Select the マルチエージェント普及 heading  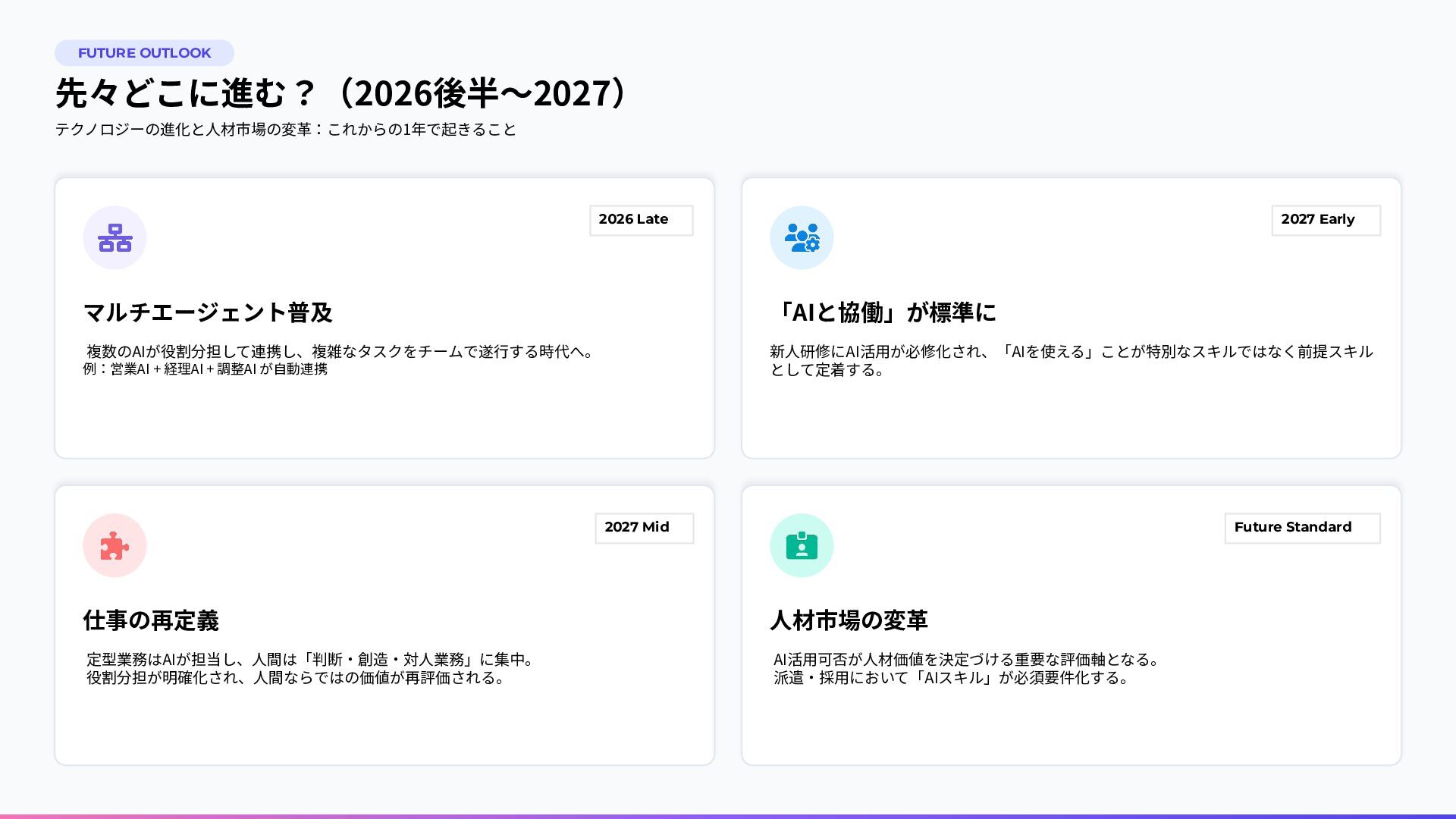pos(208,312)
